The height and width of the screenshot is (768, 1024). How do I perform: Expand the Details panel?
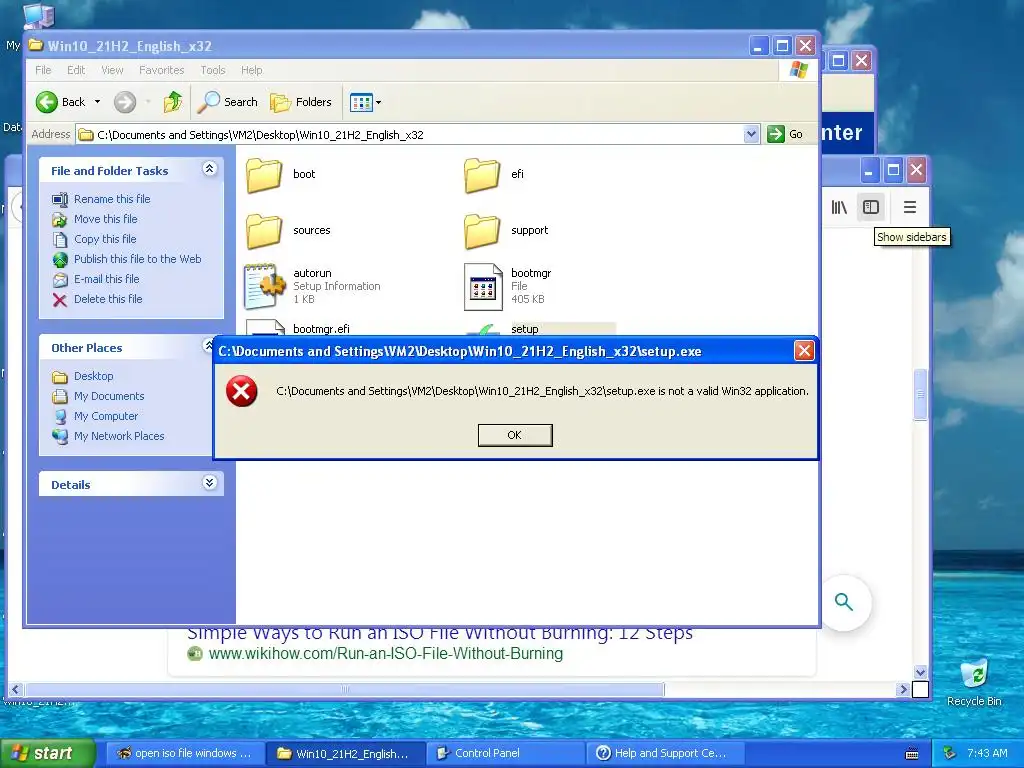209,483
